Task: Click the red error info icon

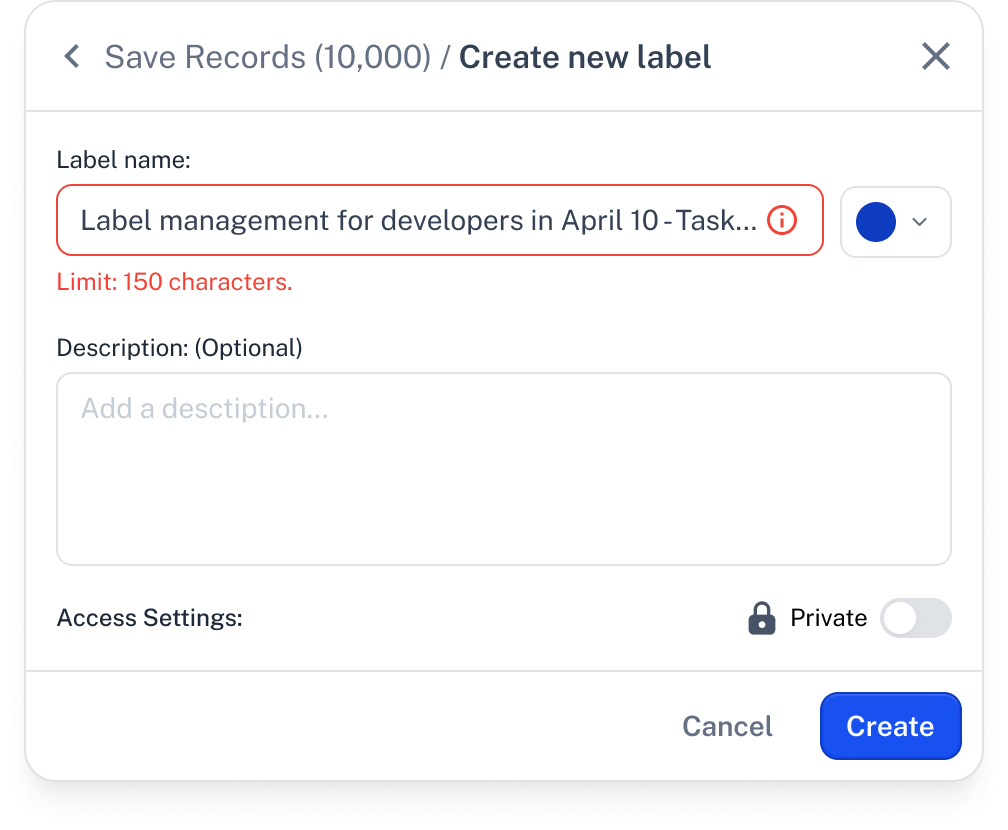Action: coord(782,221)
